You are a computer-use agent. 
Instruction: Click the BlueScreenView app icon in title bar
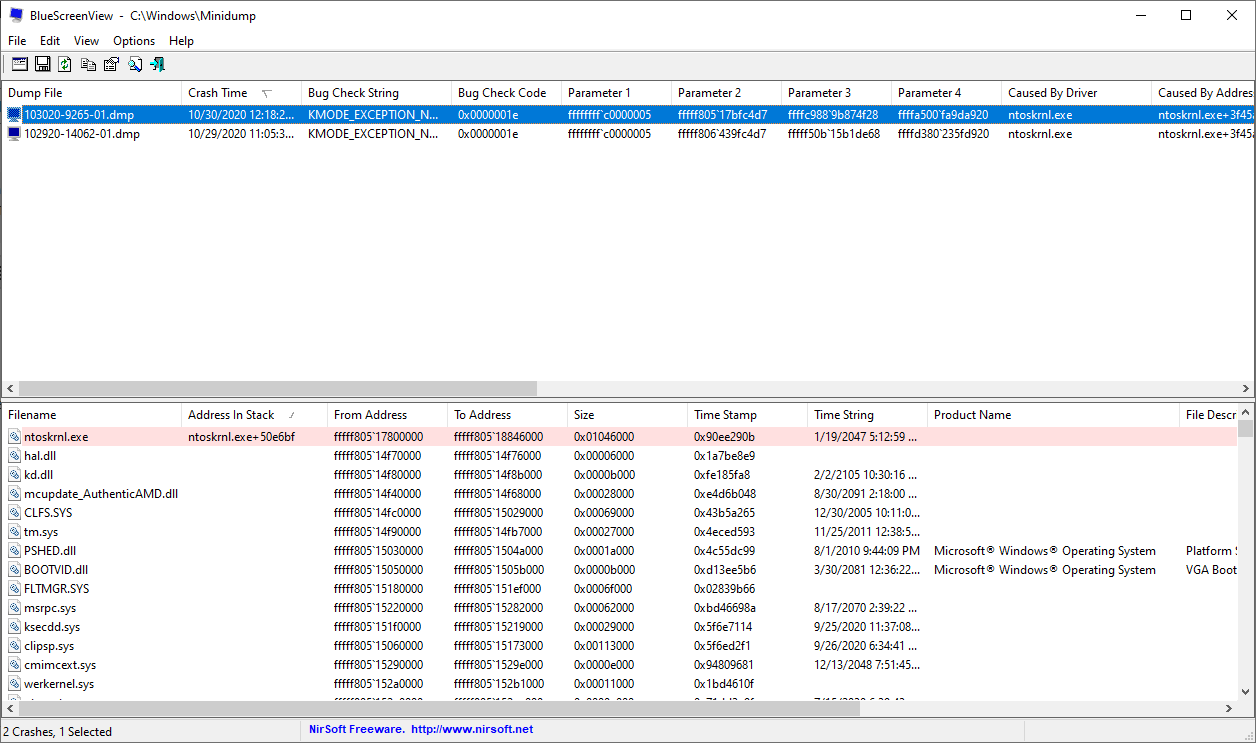16,15
